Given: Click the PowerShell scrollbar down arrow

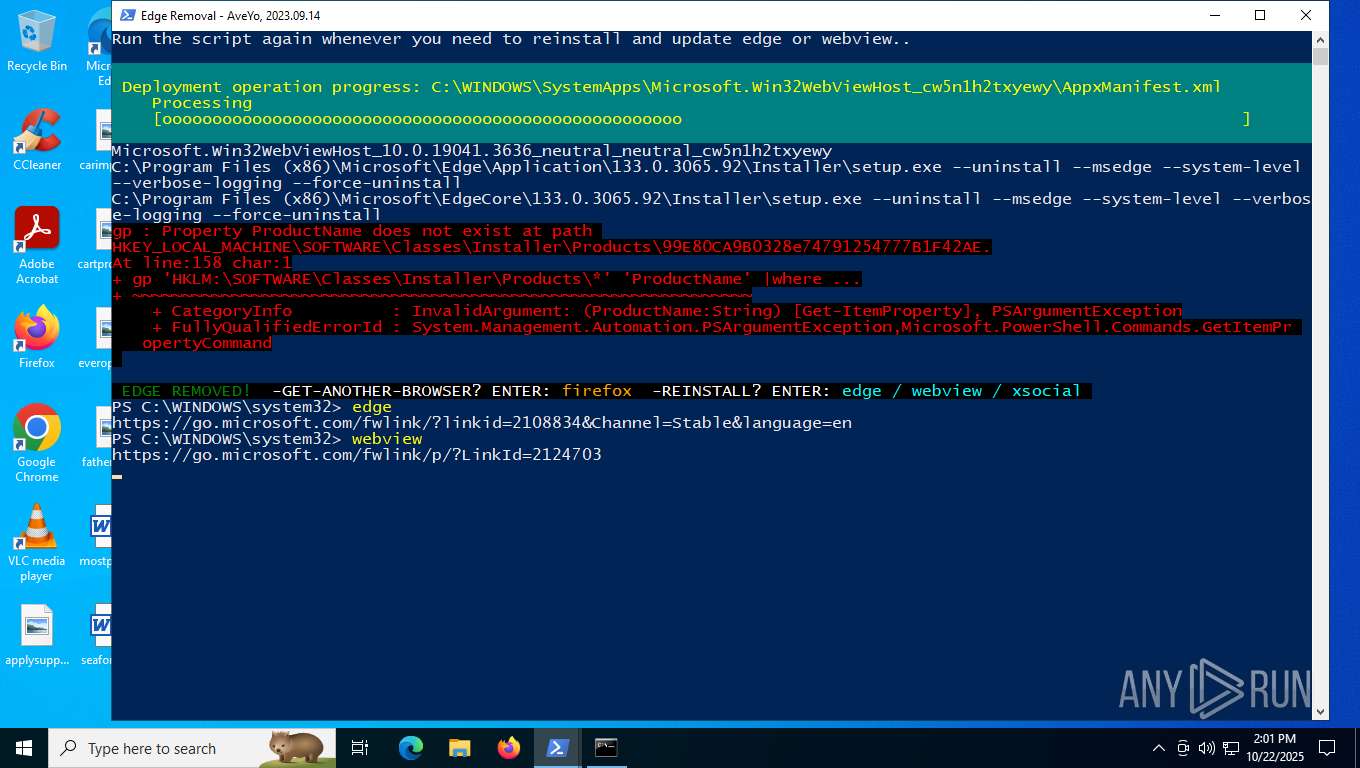Looking at the screenshot, I should pos(1320,712).
